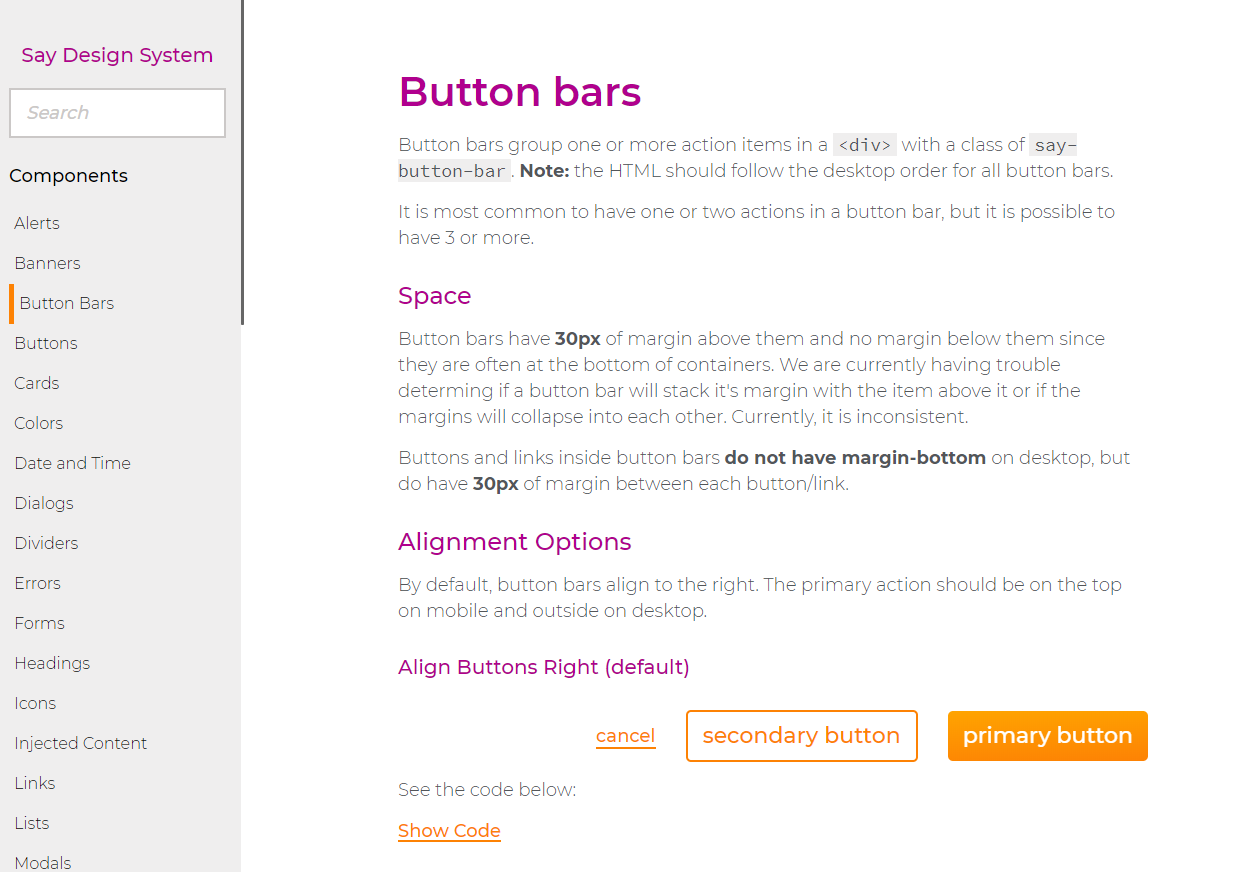
Task: Open the Forms component page
Action: coord(40,623)
